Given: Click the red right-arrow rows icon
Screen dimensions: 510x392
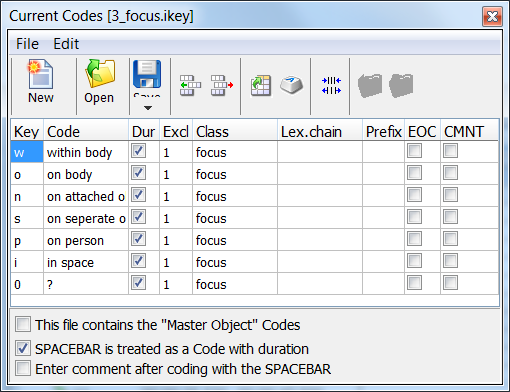Looking at the screenshot, I should coord(222,85).
